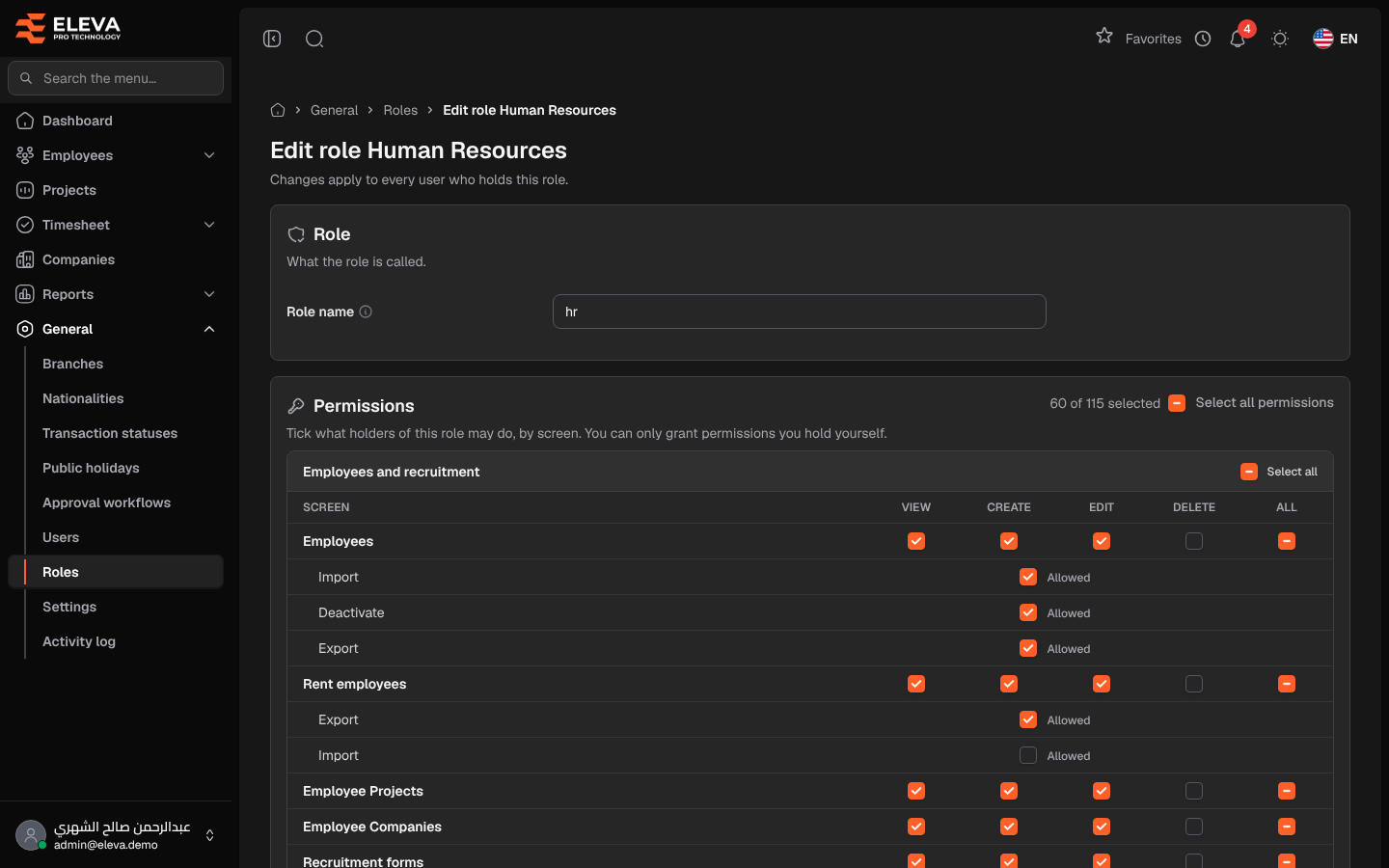The width and height of the screenshot is (1389, 868).
Task: Click the Dashboard icon in sidebar
Action: (25, 121)
